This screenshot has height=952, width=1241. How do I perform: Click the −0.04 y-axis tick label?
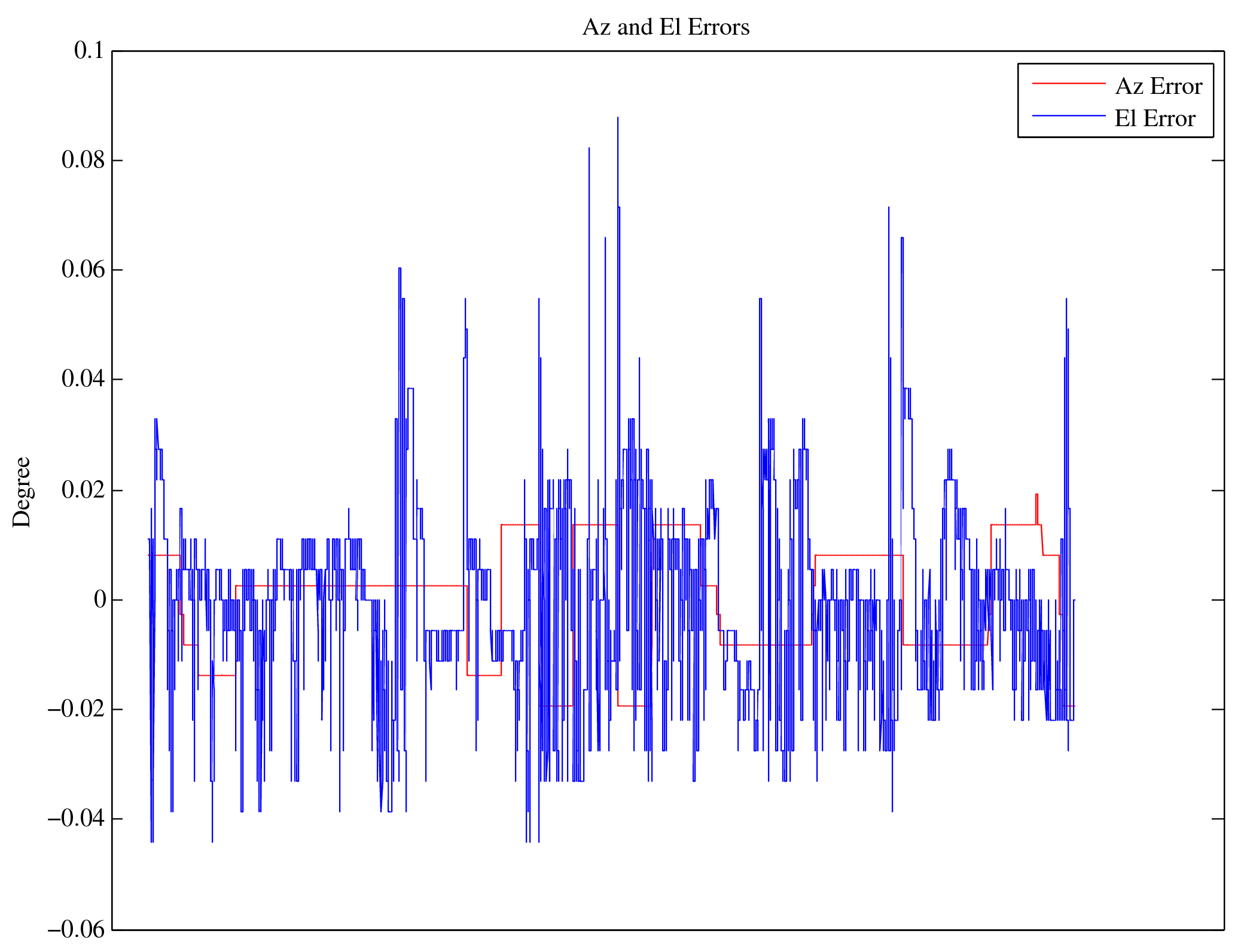tap(76, 819)
